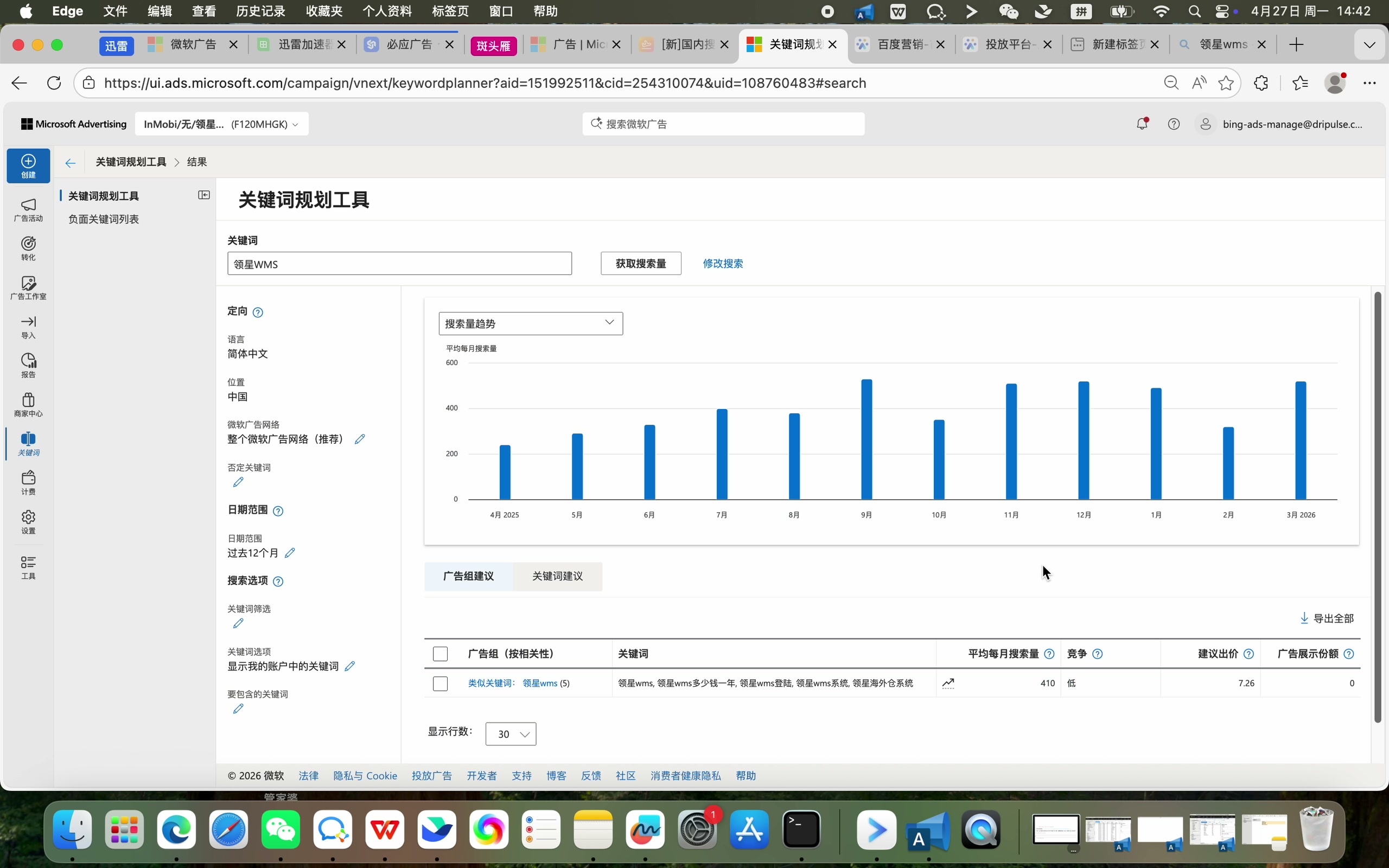1389x868 pixels.
Task: Click 关键词规划工具 breadcrumb link
Action: tap(131, 162)
